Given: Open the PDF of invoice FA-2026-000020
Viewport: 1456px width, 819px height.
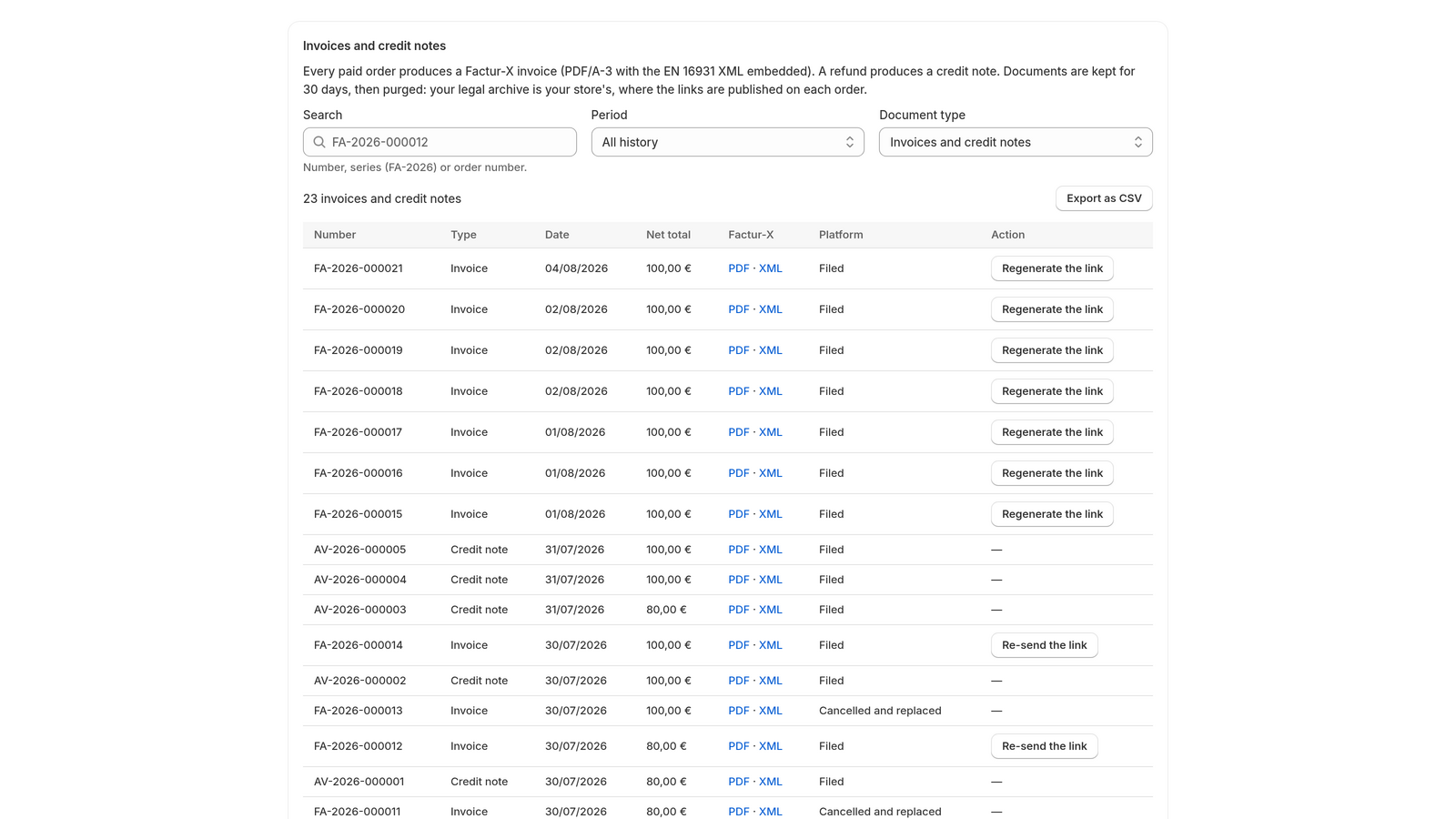Looking at the screenshot, I should click(738, 309).
